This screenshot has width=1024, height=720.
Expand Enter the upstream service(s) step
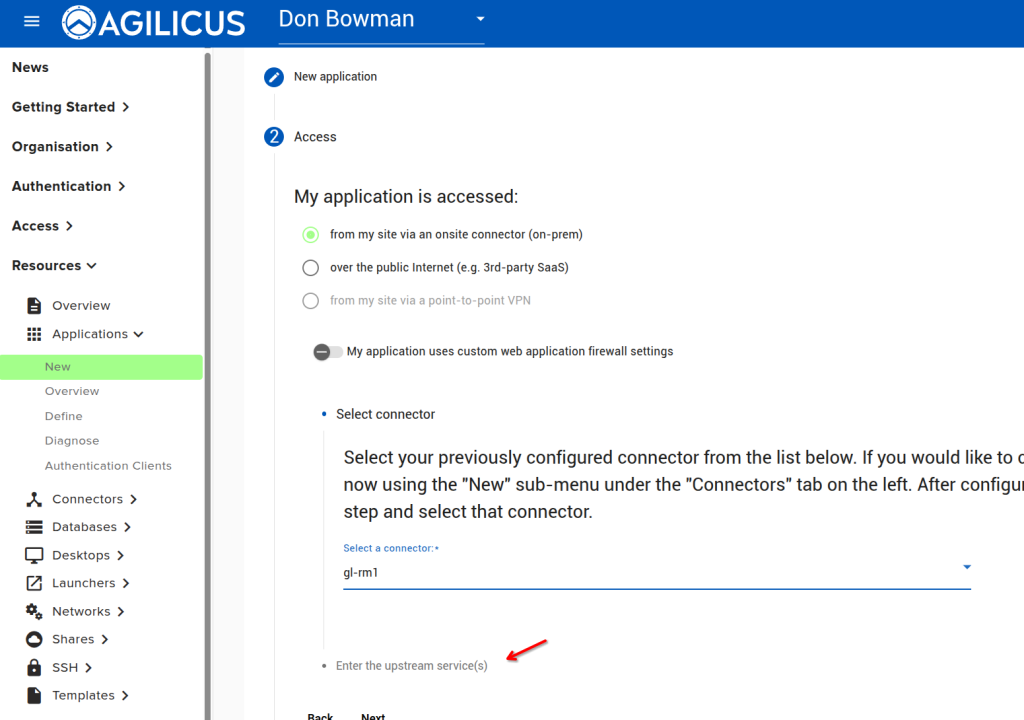click(411, 666)
